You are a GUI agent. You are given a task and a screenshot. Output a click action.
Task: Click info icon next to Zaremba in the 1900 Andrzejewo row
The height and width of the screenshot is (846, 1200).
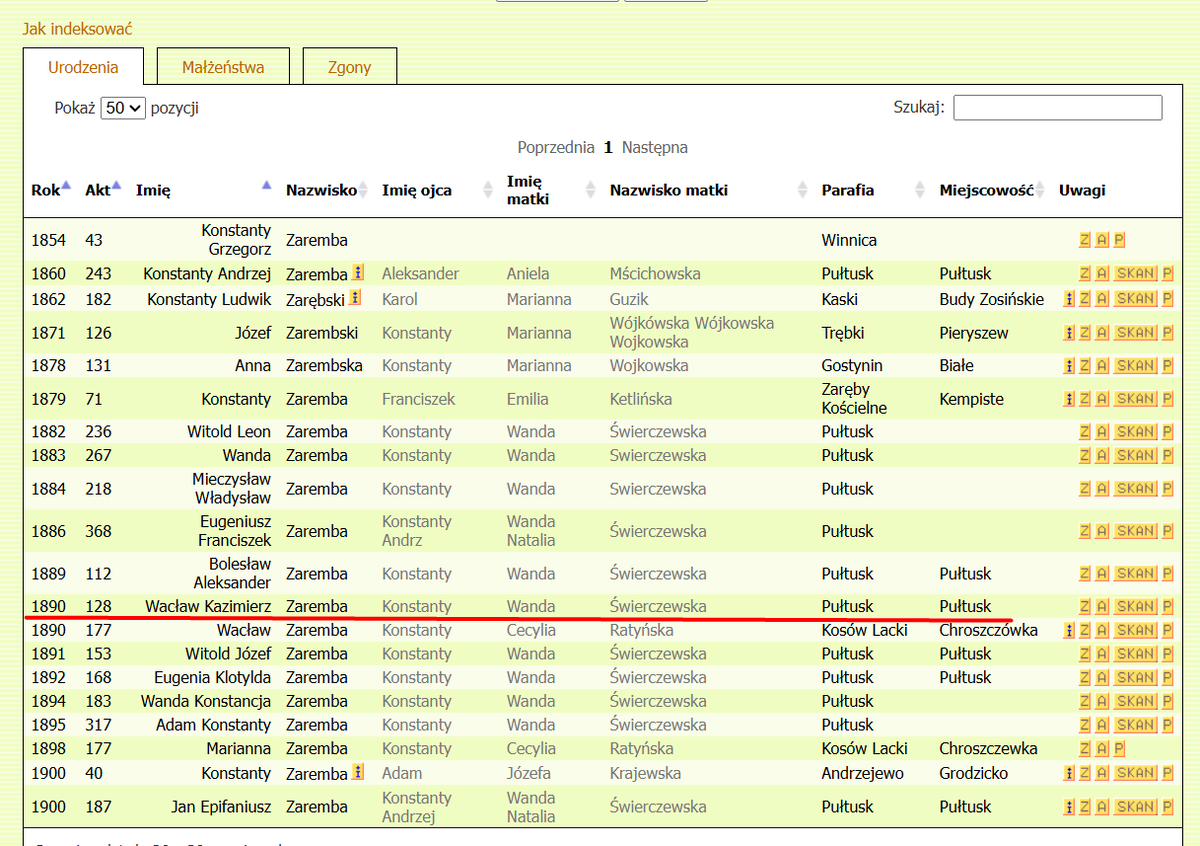coord(357,773)
